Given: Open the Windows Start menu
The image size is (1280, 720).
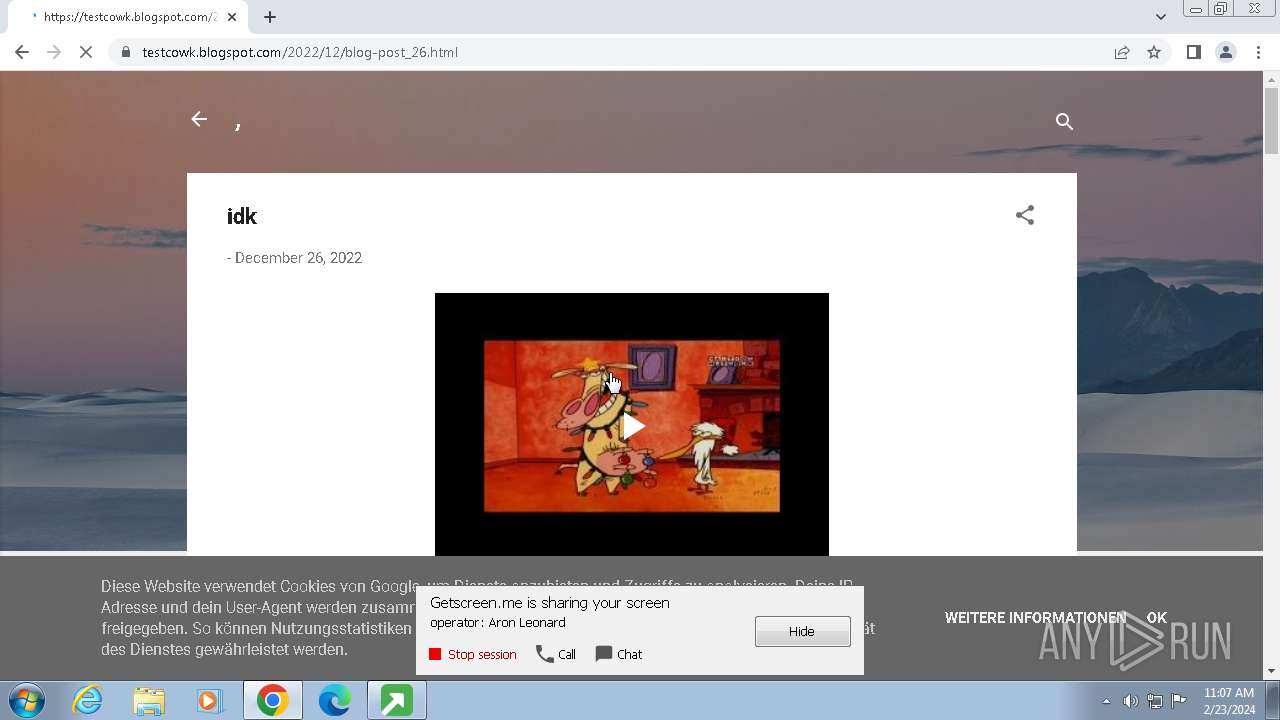Looking at the screenshot, I should [27, 700].
